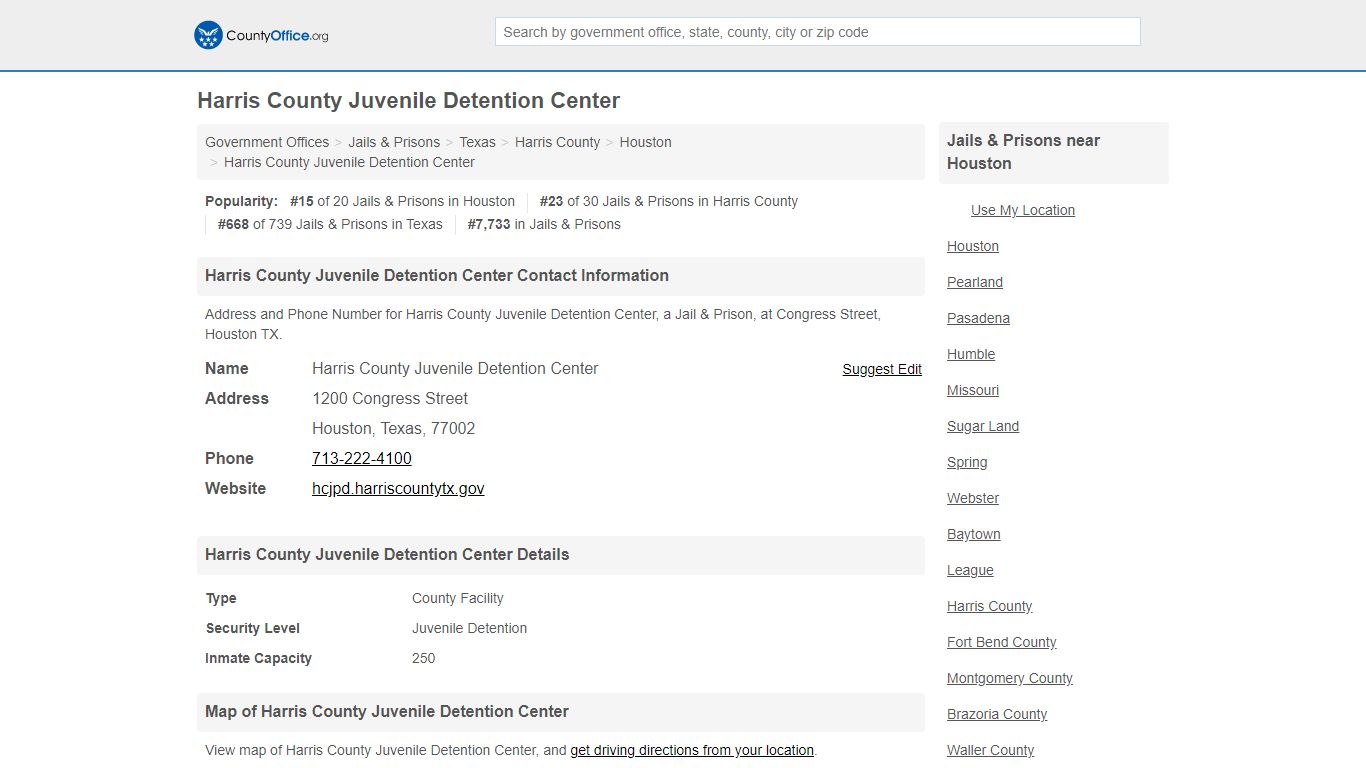
Task: Click get driving directions from your location
Action: (692, 750)
